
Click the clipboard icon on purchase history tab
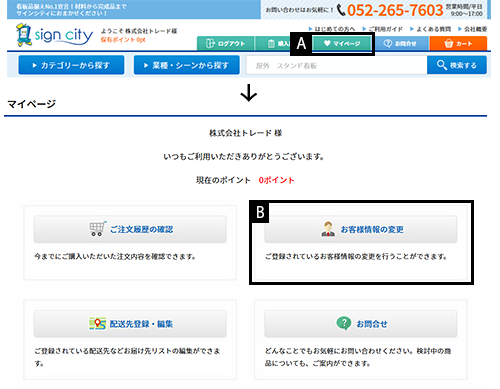point(271,44)
